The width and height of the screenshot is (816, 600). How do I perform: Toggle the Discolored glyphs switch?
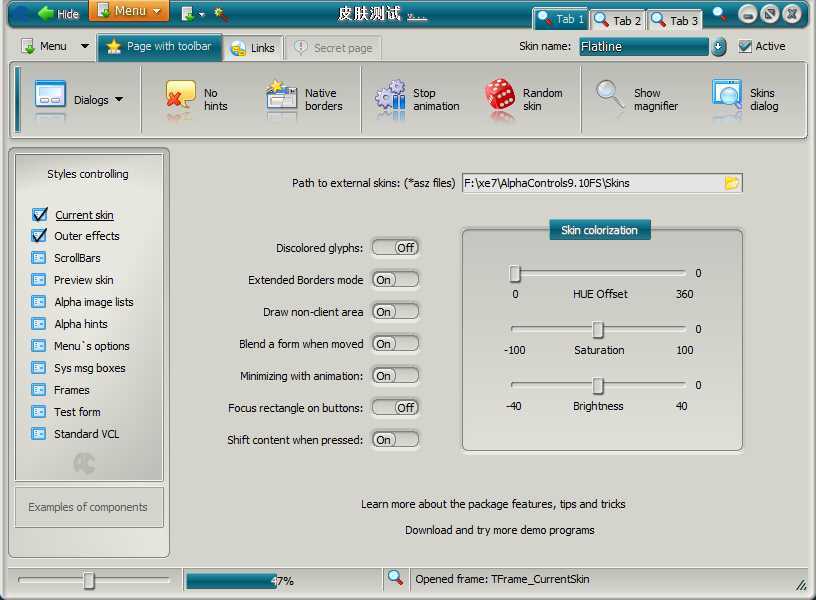click(395, 247)
